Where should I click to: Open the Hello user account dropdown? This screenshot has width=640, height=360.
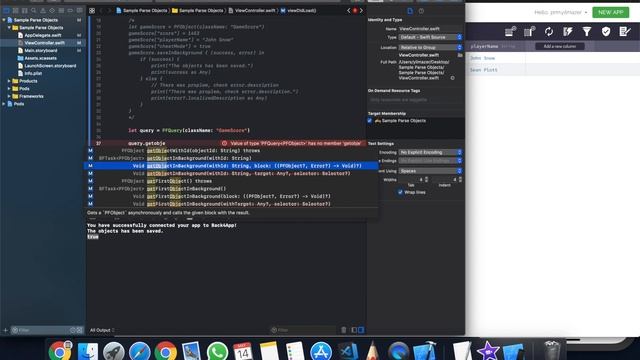[x=561, y=12]
